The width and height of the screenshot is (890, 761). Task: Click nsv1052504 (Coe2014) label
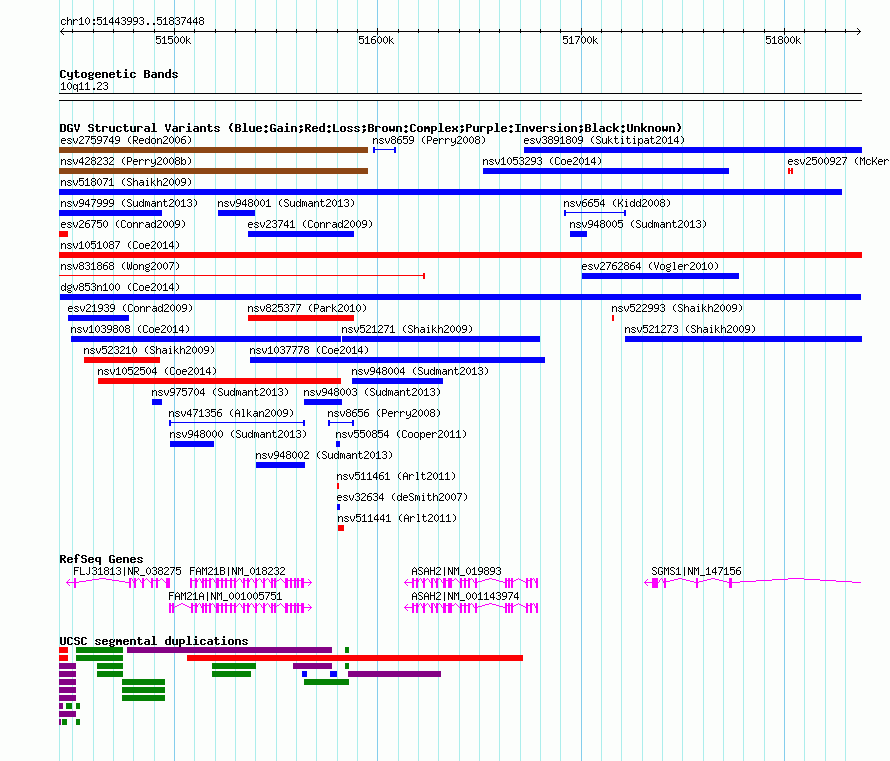157,371
